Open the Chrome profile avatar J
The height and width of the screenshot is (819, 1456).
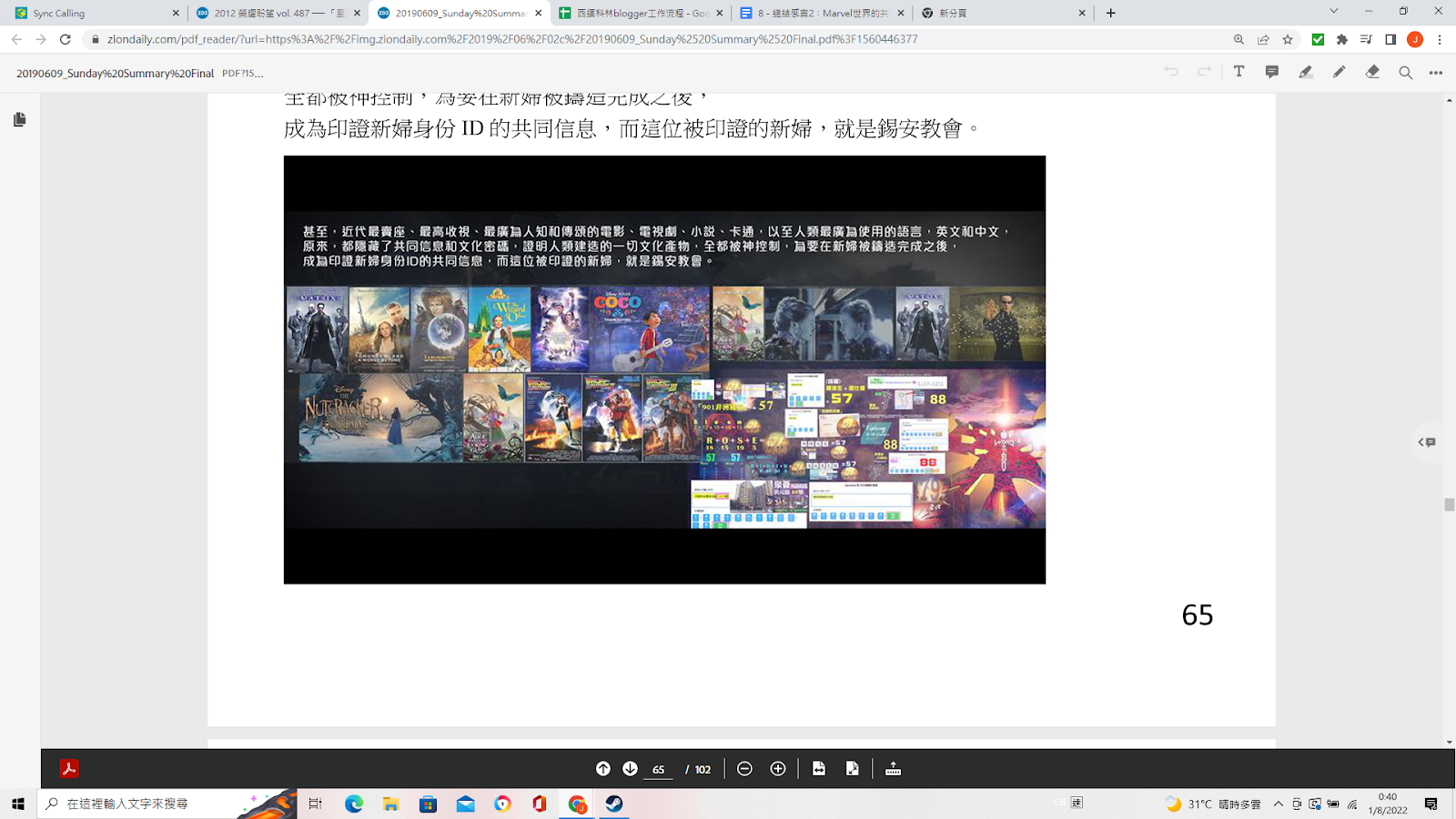pos(1415,39)
